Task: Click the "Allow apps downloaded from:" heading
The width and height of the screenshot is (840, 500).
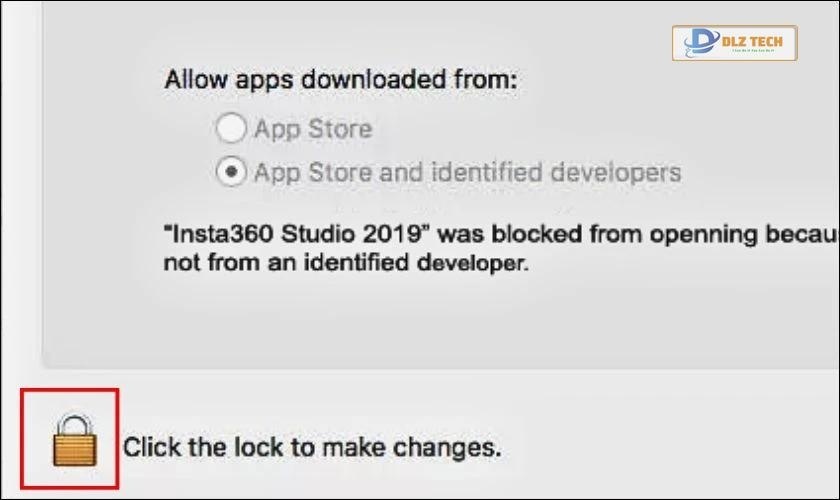Action: click(341, 80)
